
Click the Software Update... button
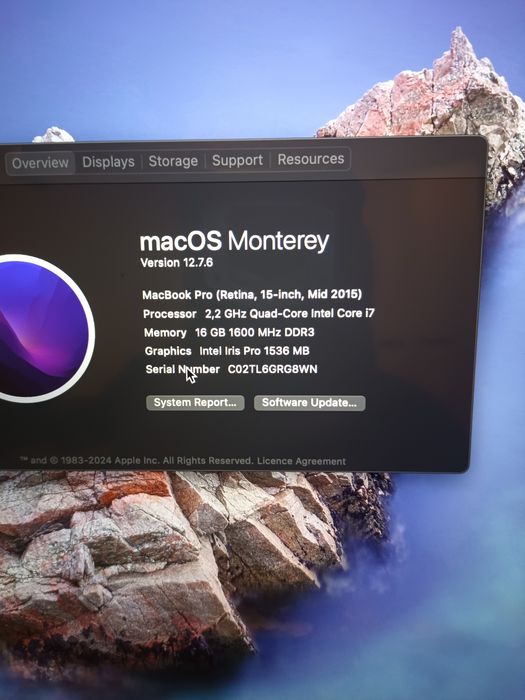pos(309,403)
